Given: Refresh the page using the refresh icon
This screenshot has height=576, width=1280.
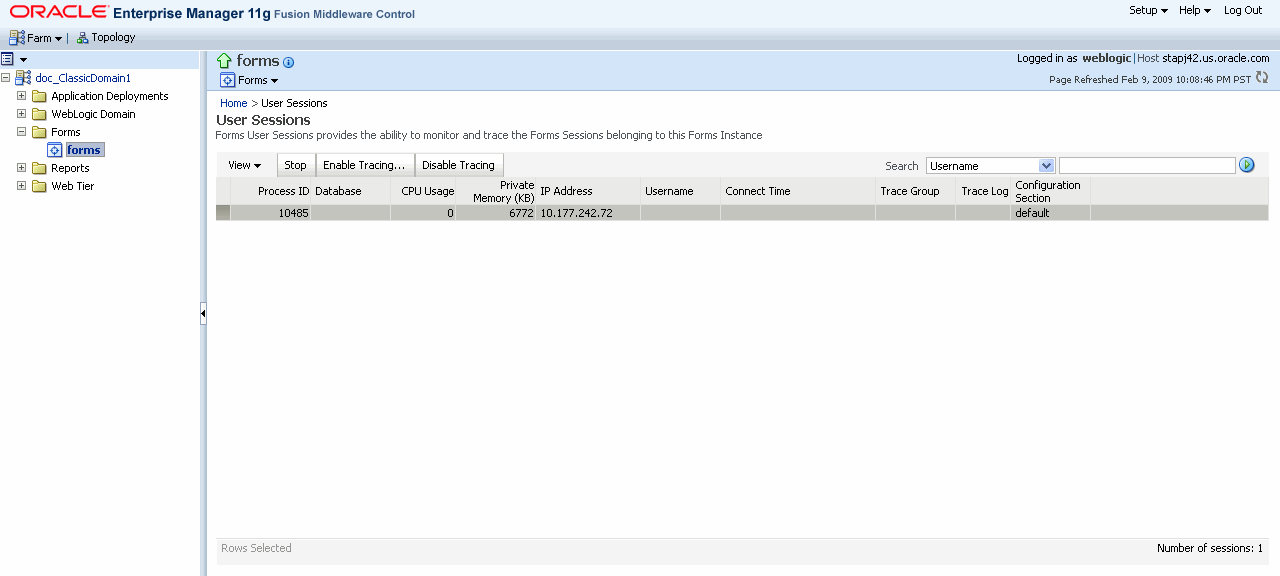Looking at the screenshot, I should tap(1262, 77).
